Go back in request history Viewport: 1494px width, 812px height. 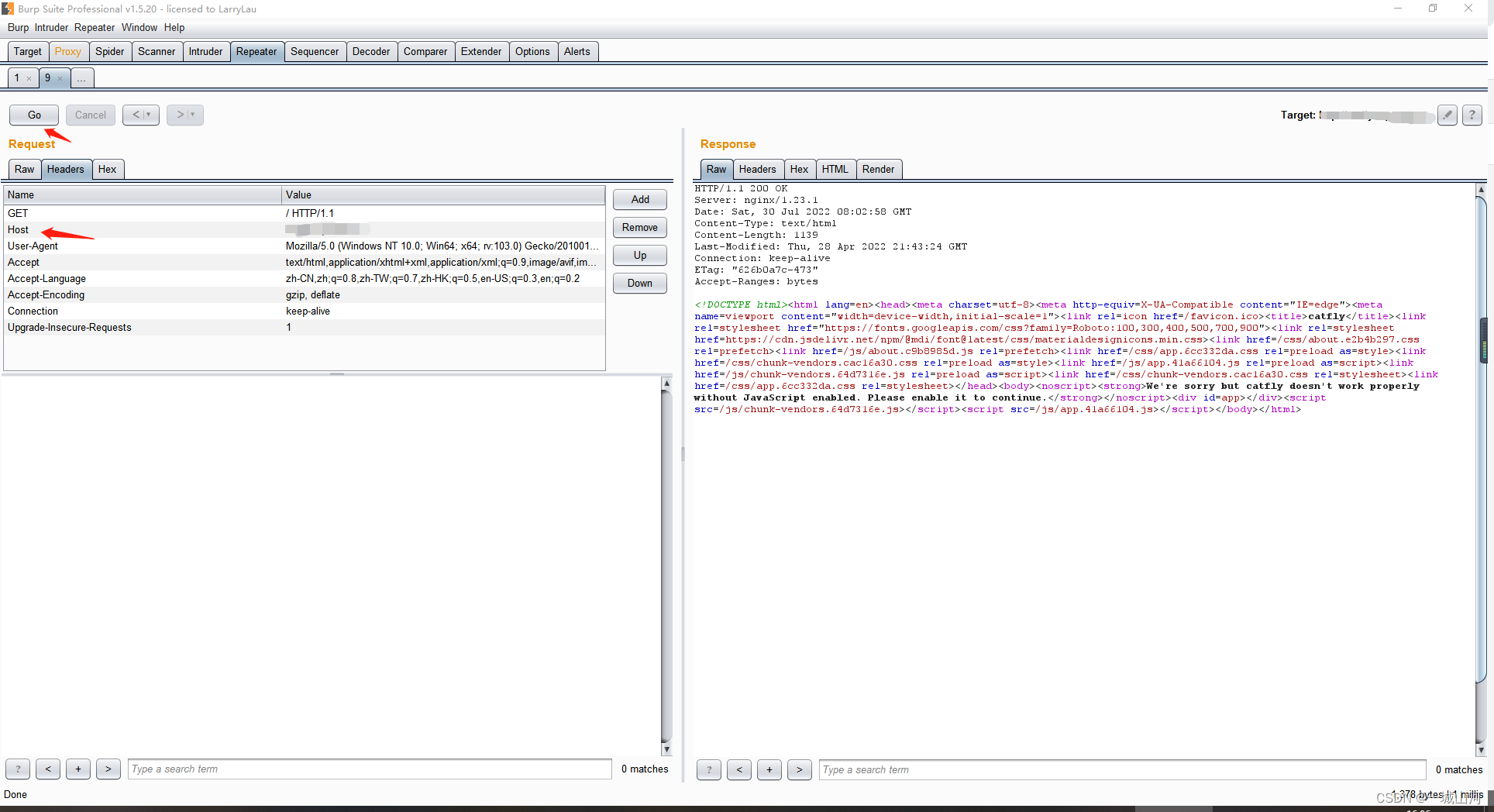click(141, 115)
